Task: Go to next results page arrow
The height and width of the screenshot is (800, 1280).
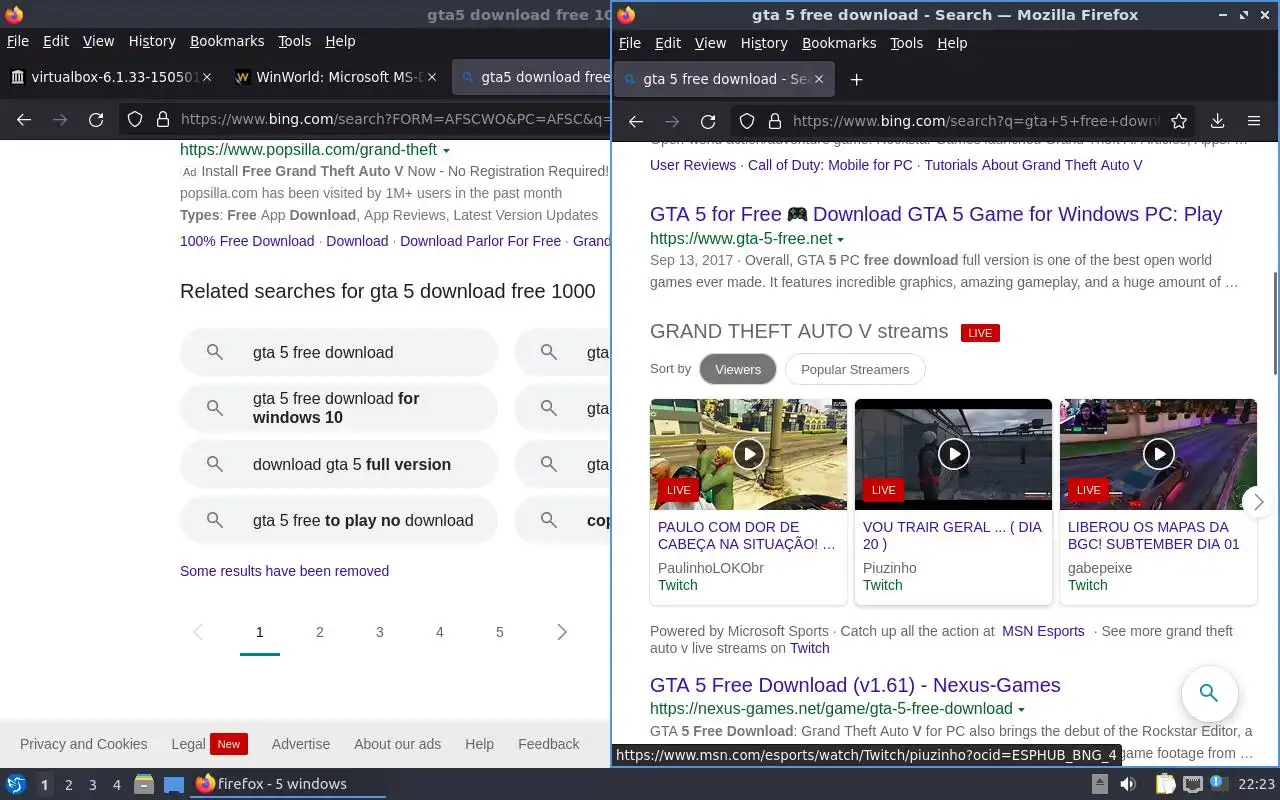Action: coord(562,632)
